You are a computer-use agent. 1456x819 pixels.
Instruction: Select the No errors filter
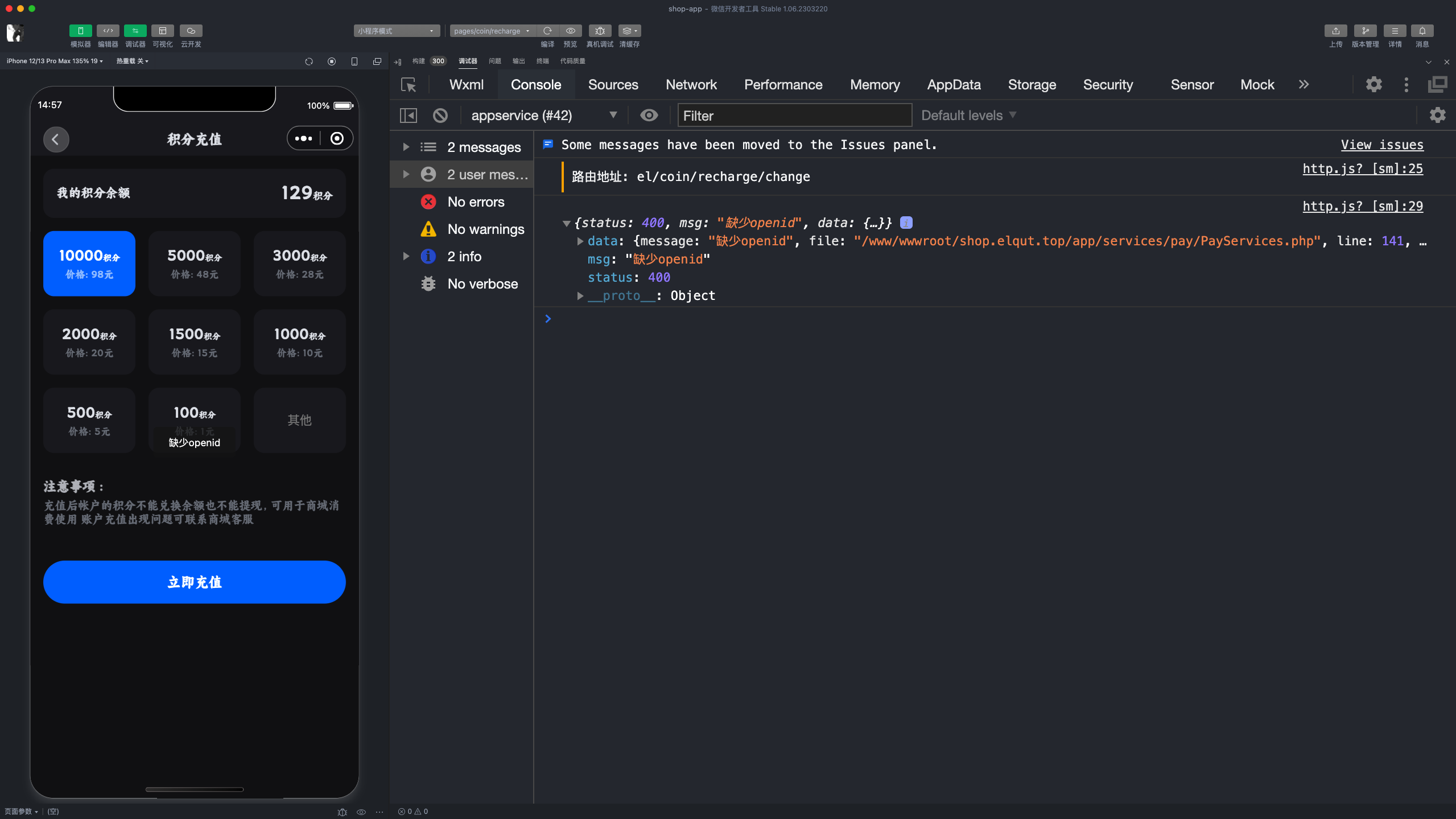pyautogui.click(x=462, y=202)
